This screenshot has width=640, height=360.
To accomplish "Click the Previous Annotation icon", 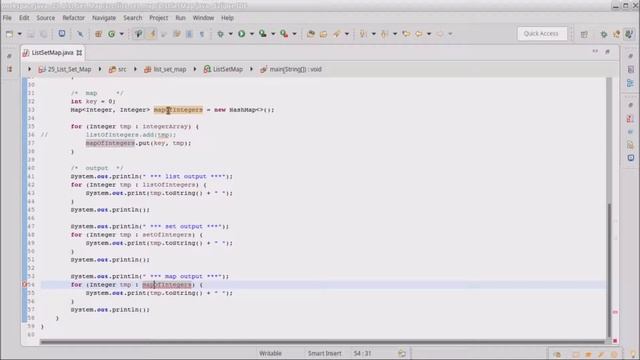I will click(x=384, y=34).
